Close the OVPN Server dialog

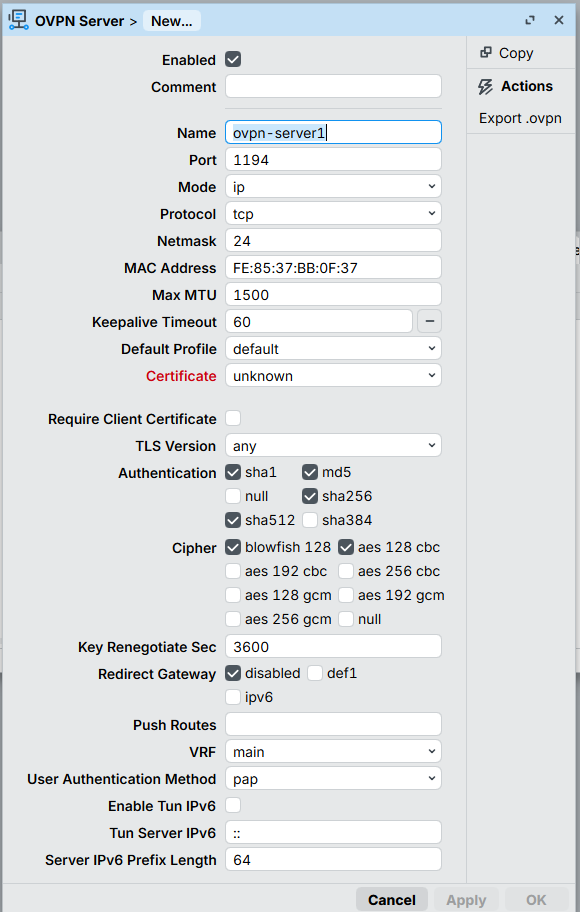559,20
